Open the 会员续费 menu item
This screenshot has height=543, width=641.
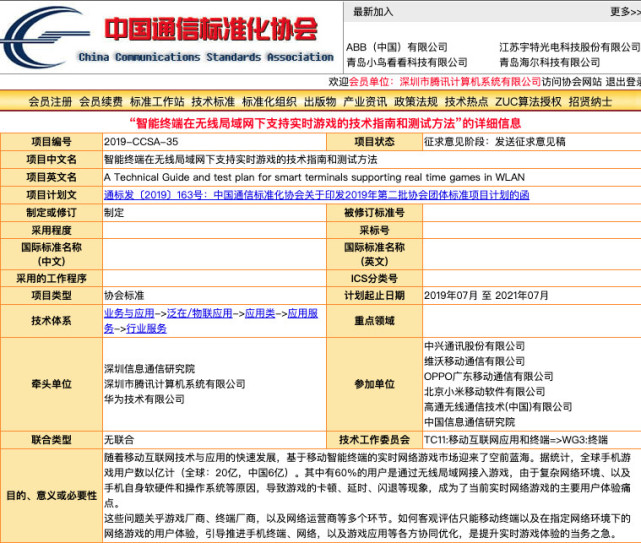pos(101,102)
